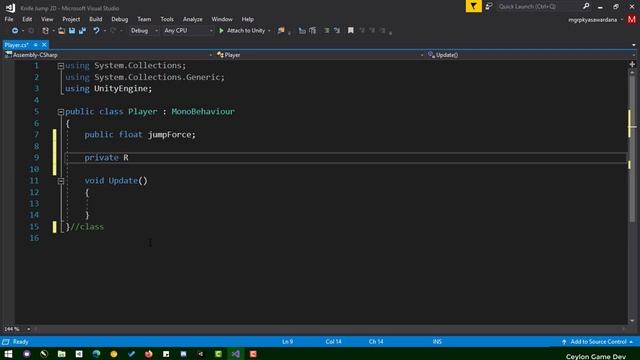Click the Navigate Backward toolbar icon

(x=15, y=31)
